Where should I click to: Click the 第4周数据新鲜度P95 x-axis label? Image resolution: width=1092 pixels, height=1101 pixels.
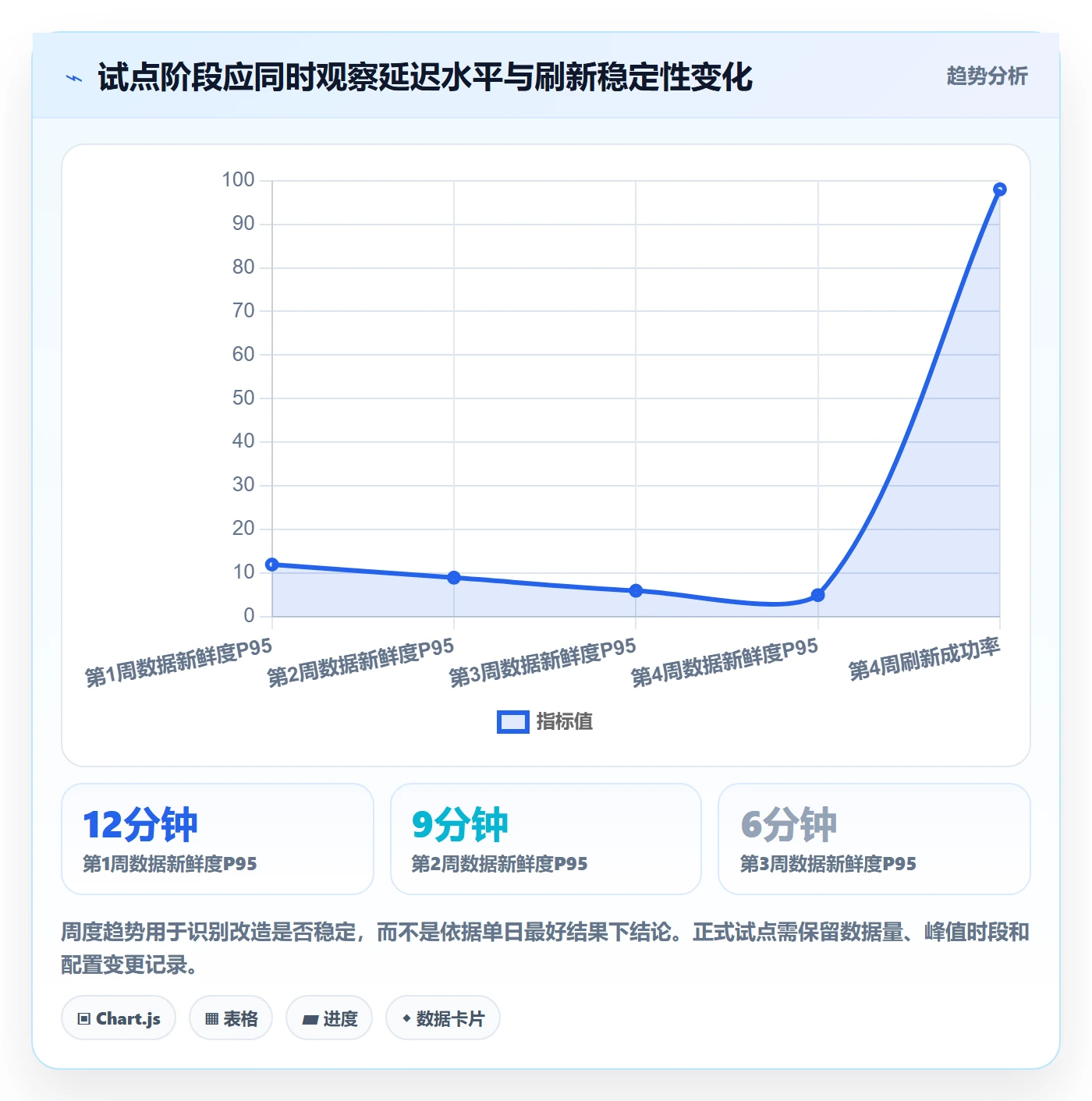(x=725, y=664)
